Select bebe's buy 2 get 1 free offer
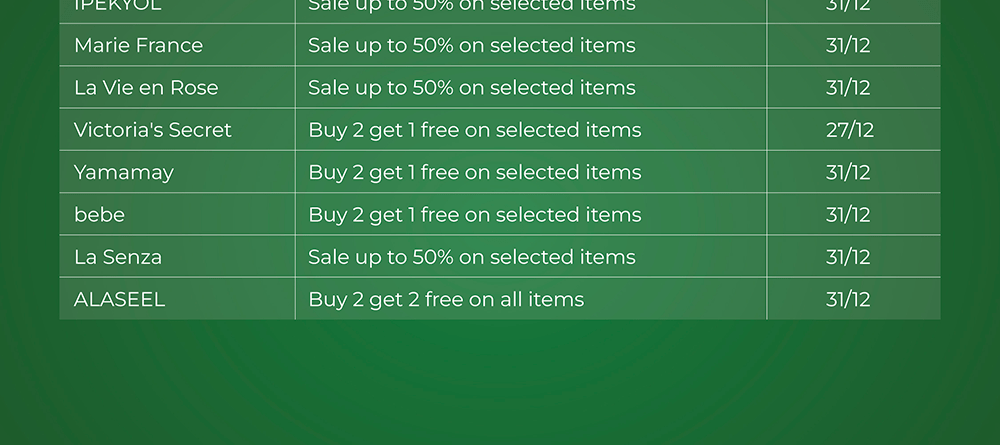 point(474,215)
